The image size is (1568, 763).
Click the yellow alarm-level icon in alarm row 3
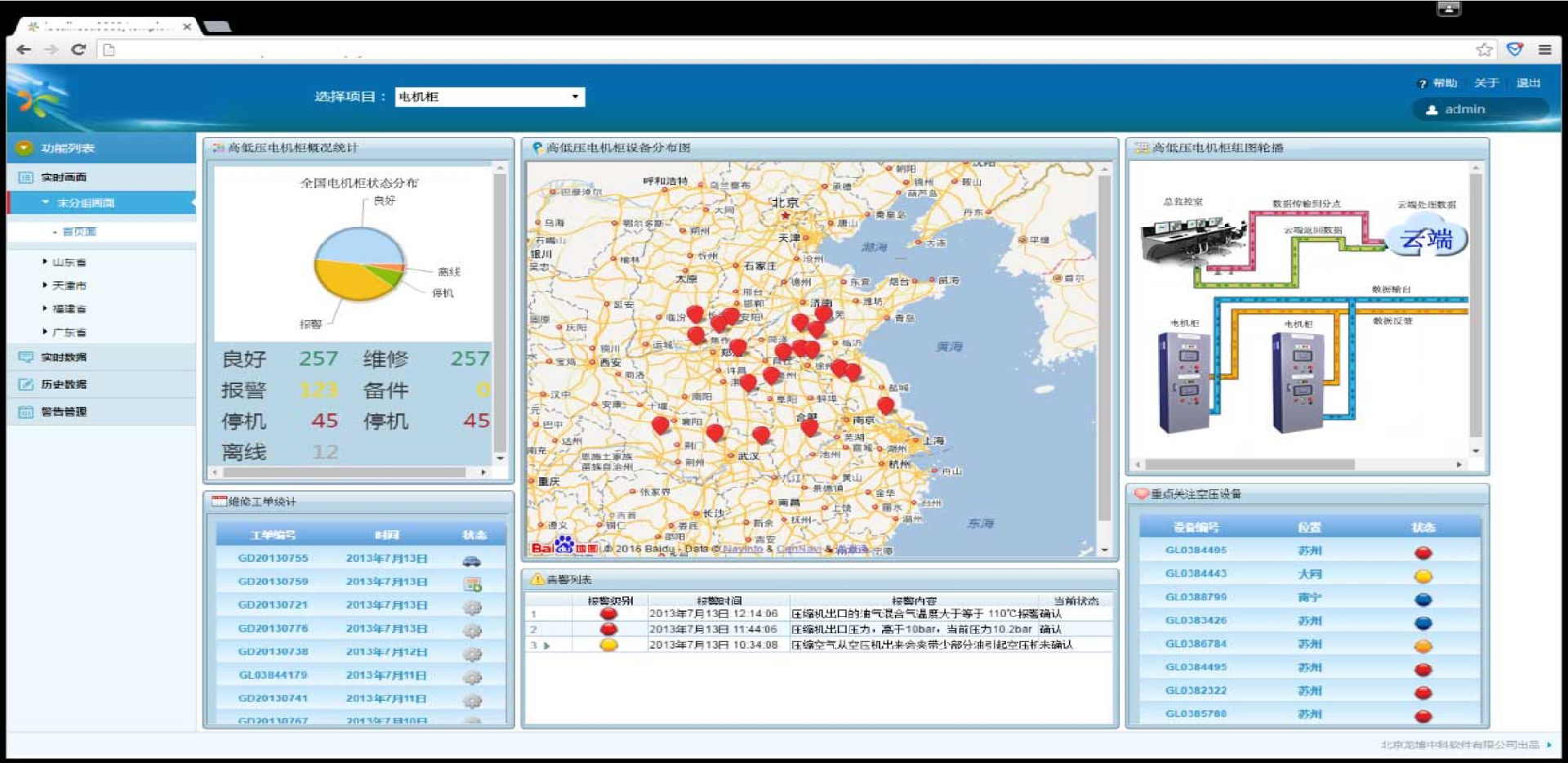point(608,645)
